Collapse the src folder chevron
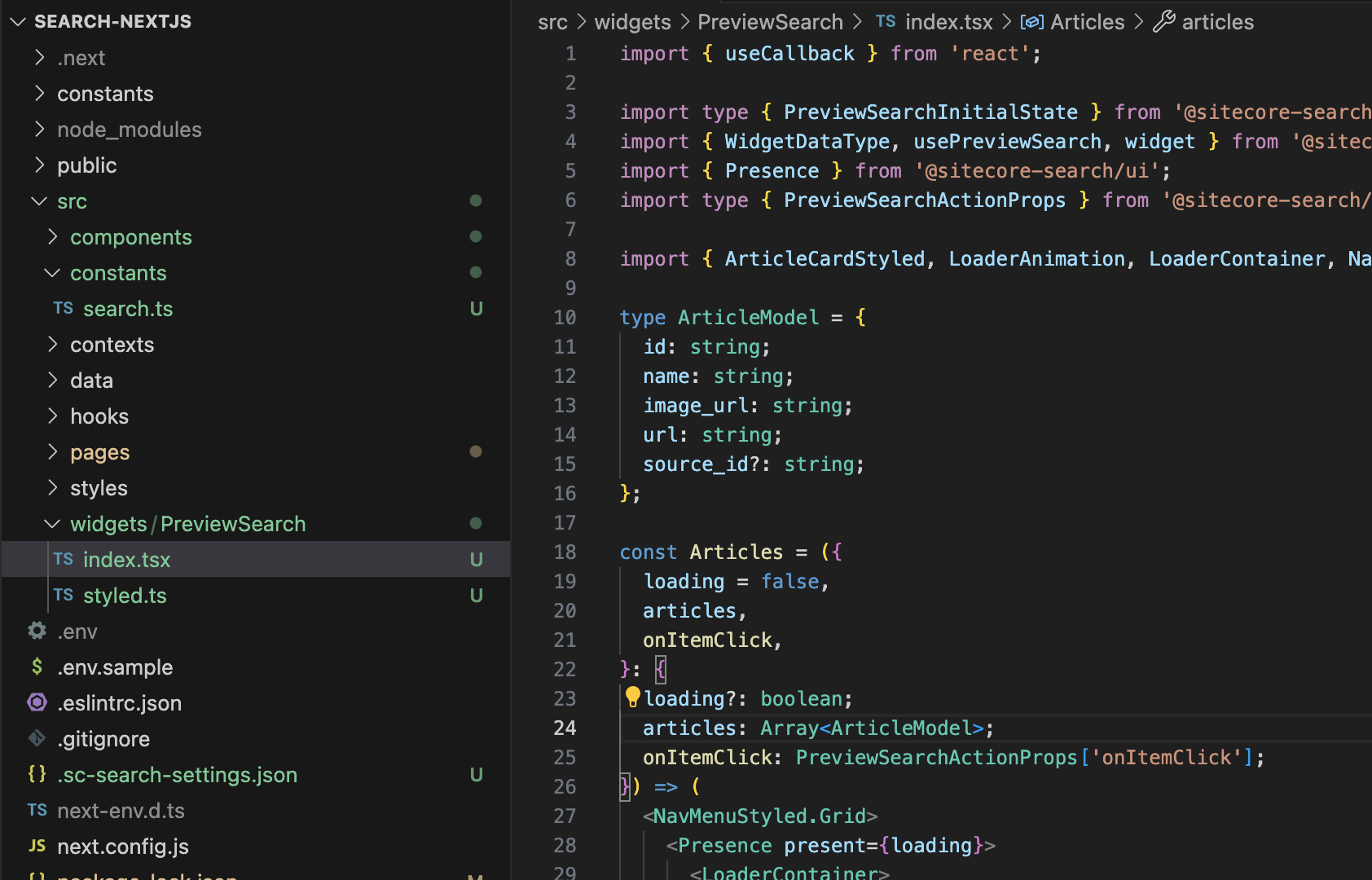This screenshot has width=1372, height=880. pos(39,201)
